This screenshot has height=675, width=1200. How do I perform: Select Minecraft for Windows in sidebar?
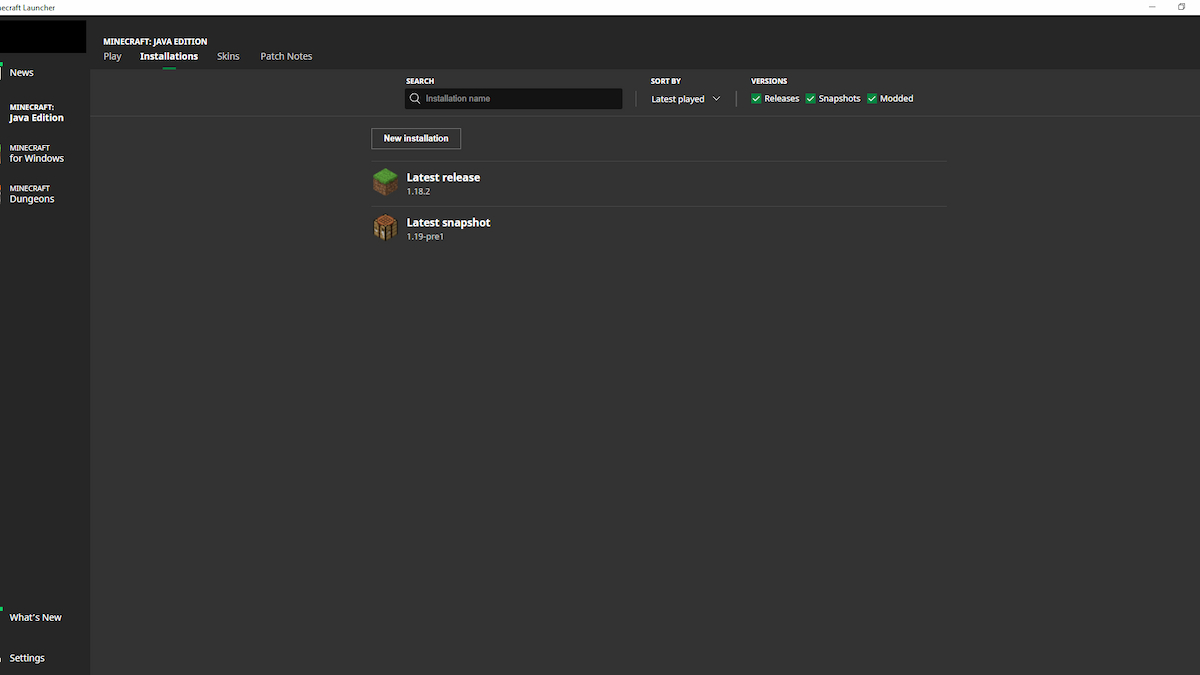(37, 153)
